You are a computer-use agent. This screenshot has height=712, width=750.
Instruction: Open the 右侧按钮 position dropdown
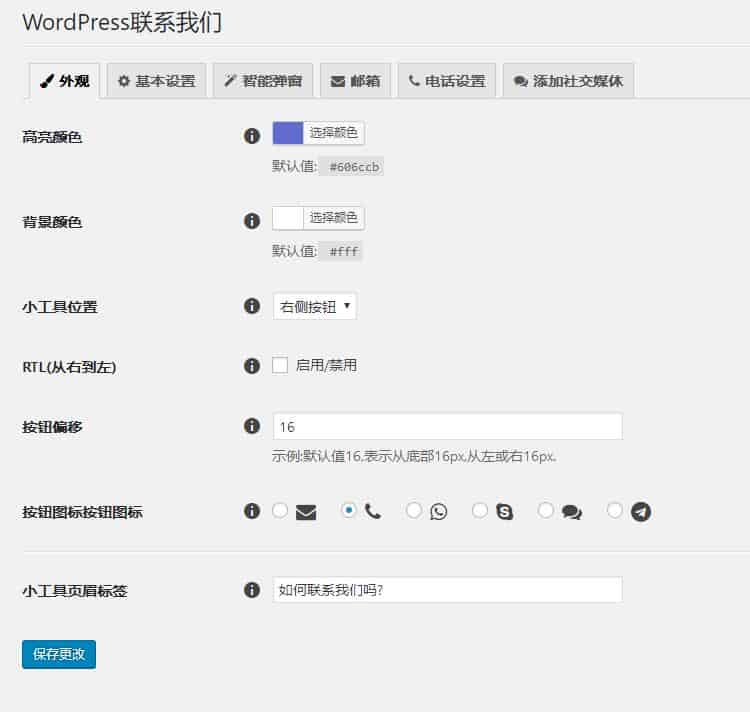pyautogui.click(x=315, y=306)
